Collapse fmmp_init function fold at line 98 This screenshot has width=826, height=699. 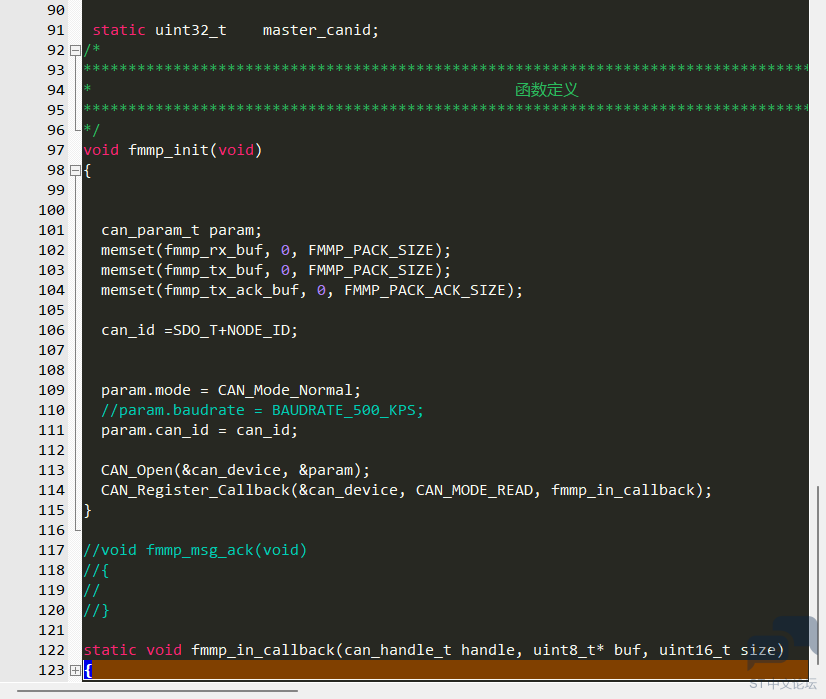pyautogui.click(x=75, y=171)
